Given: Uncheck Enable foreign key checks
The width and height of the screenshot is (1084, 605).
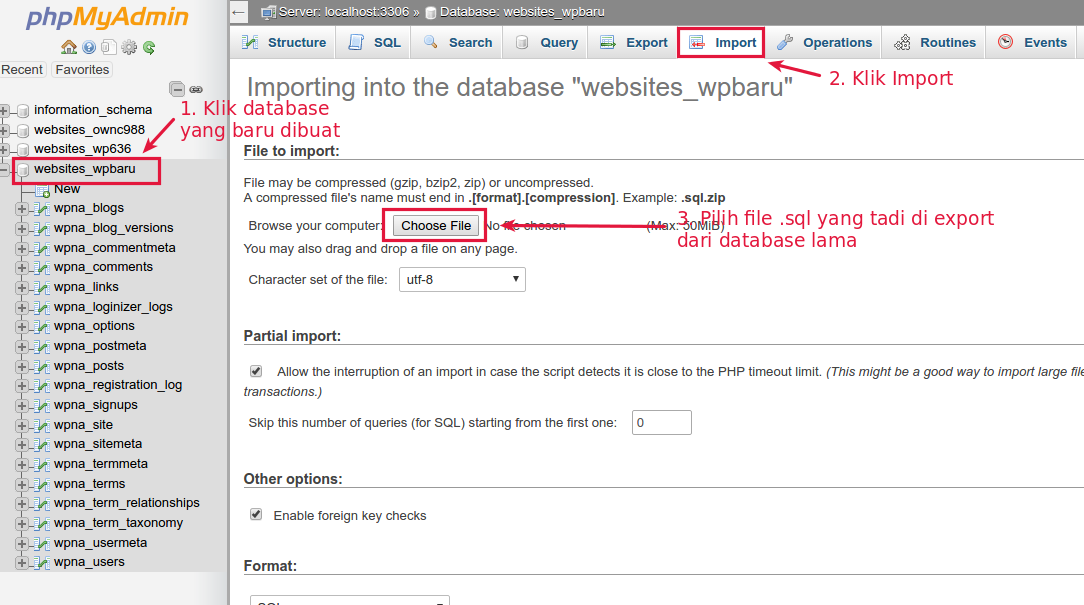Looking at the screenshot, I should 256,516.
